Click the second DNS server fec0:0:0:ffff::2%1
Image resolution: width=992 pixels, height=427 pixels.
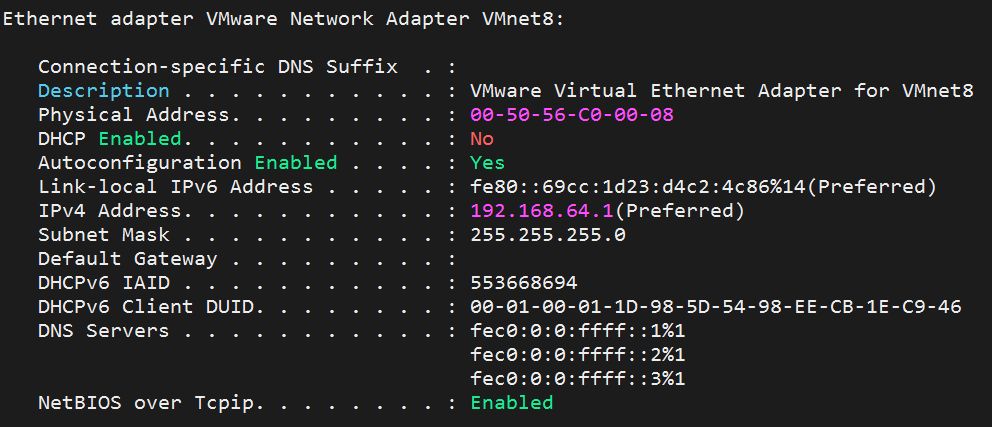578,355
